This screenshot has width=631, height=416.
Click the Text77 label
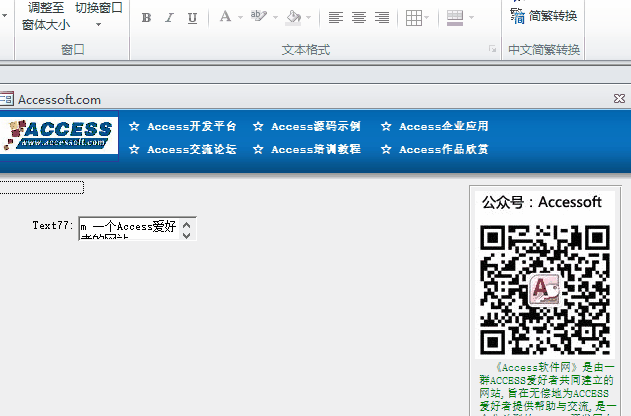click(53, 225)
